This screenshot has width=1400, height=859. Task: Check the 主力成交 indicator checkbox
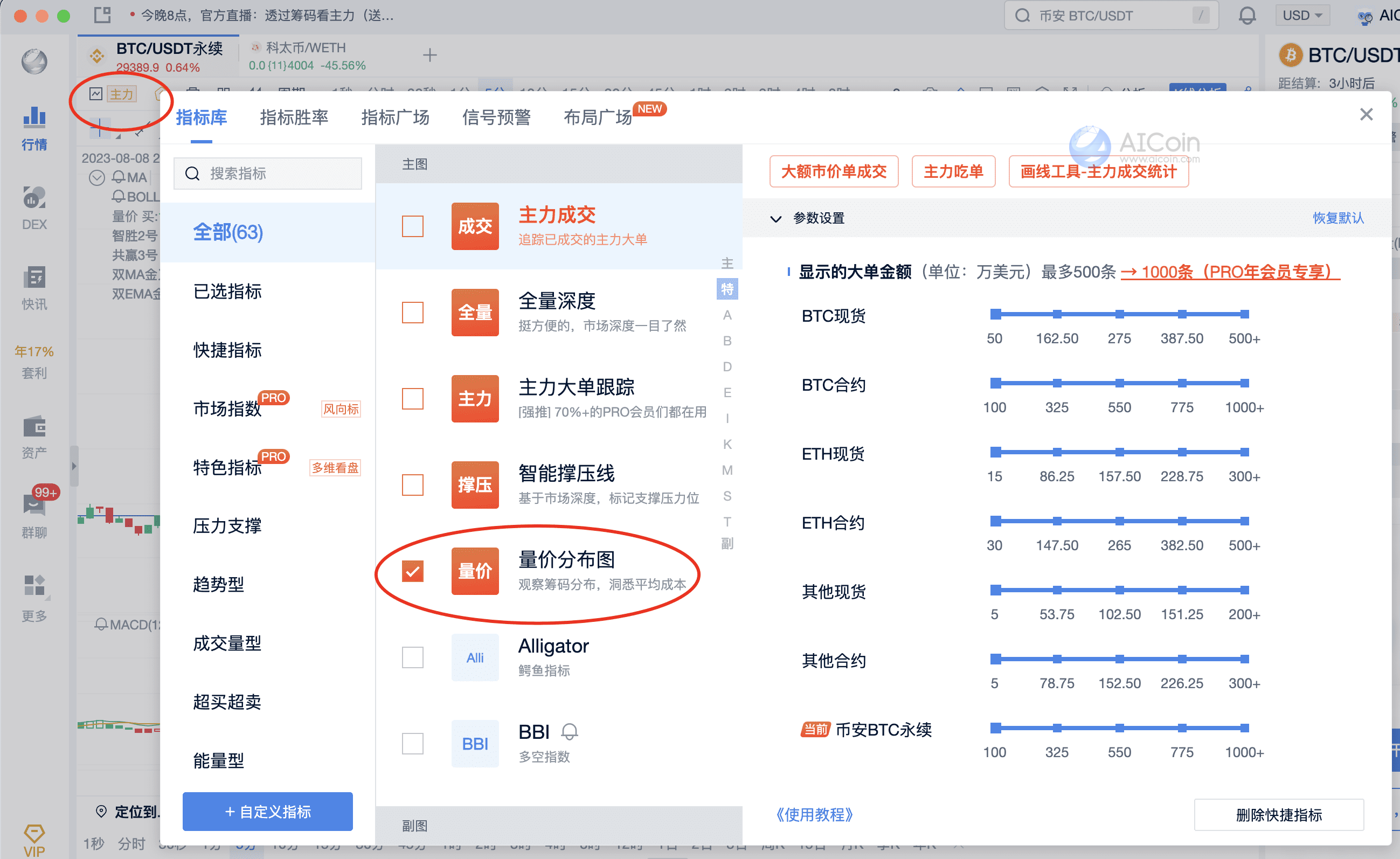point(412,226)
